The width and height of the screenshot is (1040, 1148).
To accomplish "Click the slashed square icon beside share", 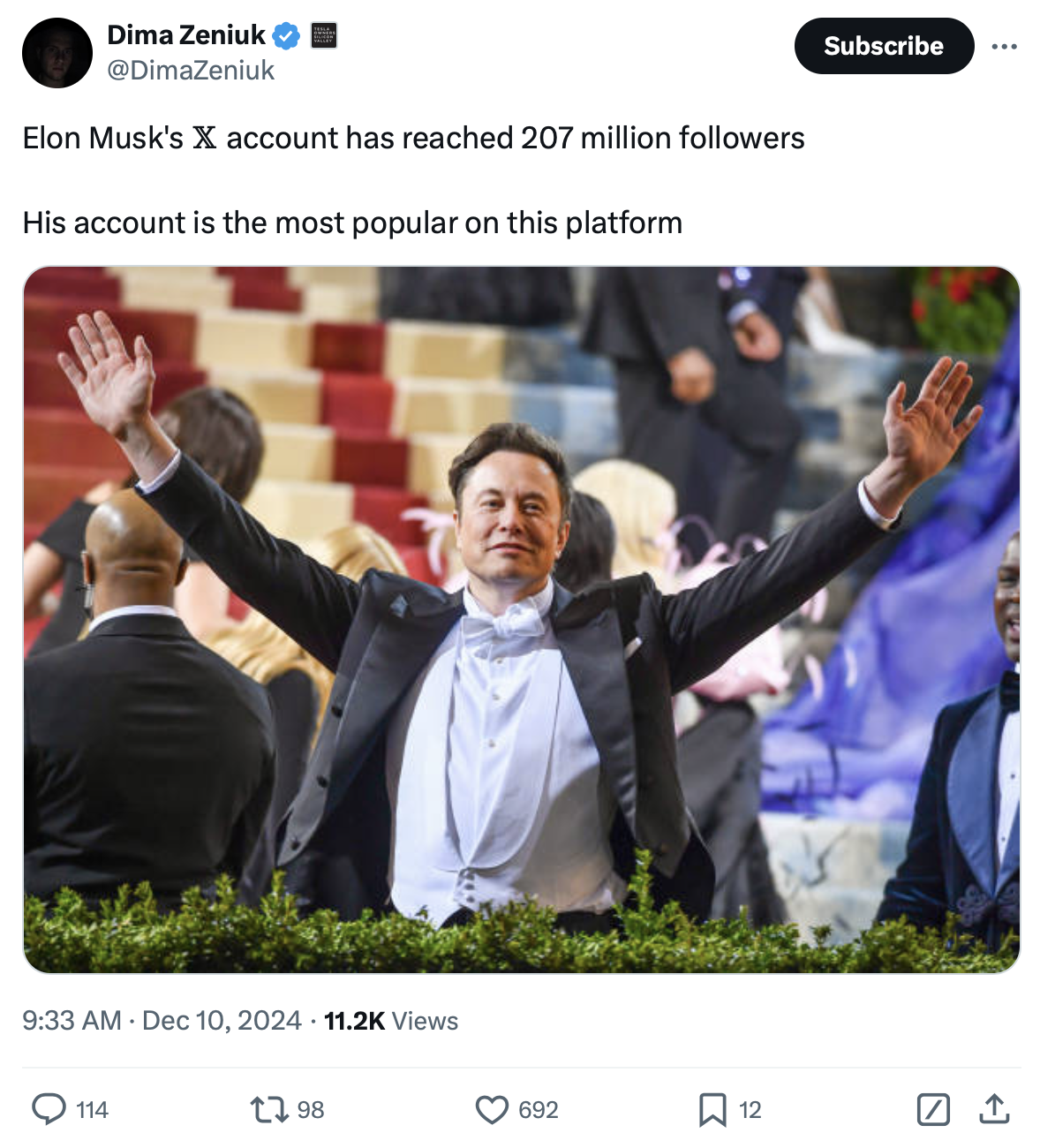I will (933, 1109).
